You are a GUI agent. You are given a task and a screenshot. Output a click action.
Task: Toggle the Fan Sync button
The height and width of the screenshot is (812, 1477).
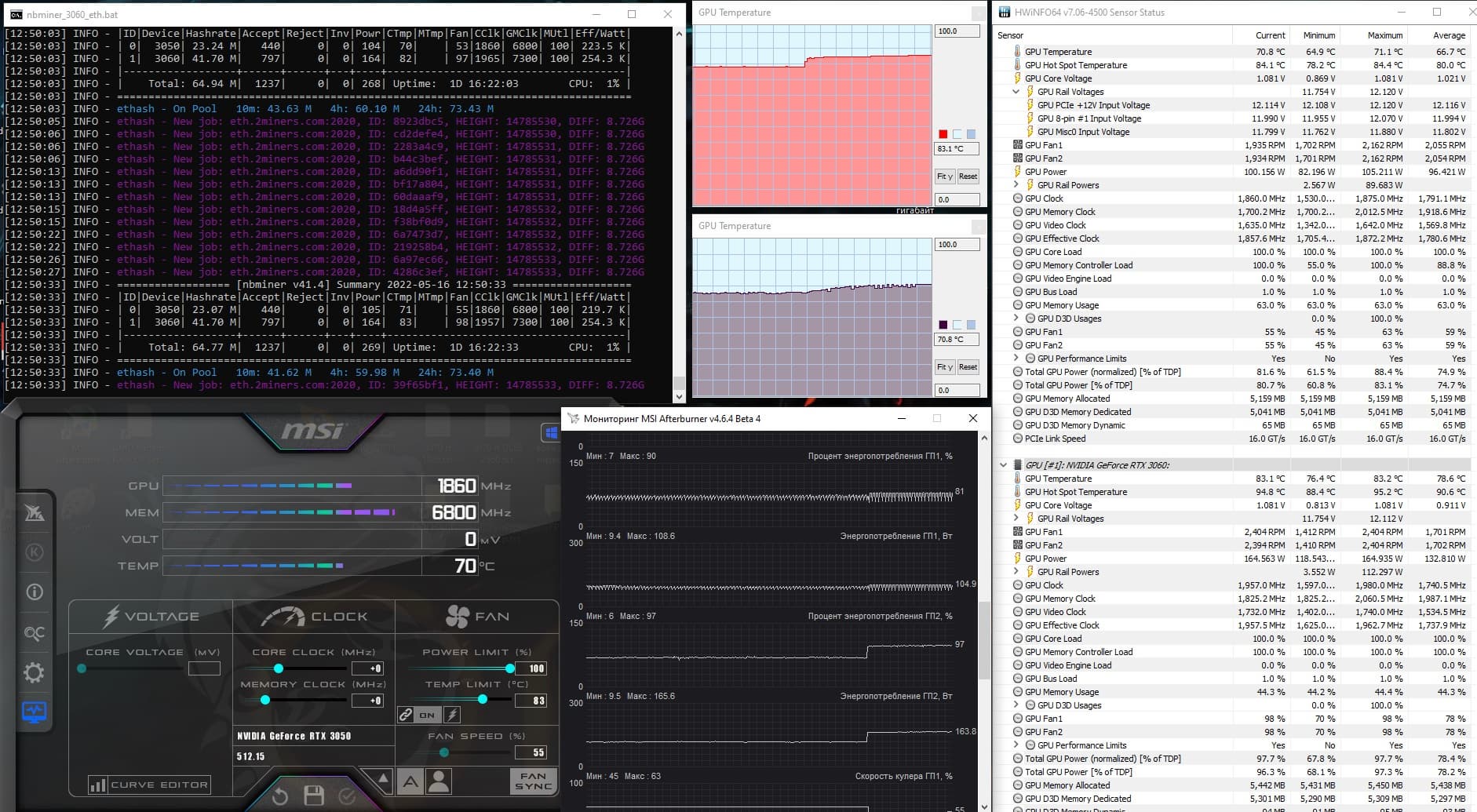[x=534, y=781]
